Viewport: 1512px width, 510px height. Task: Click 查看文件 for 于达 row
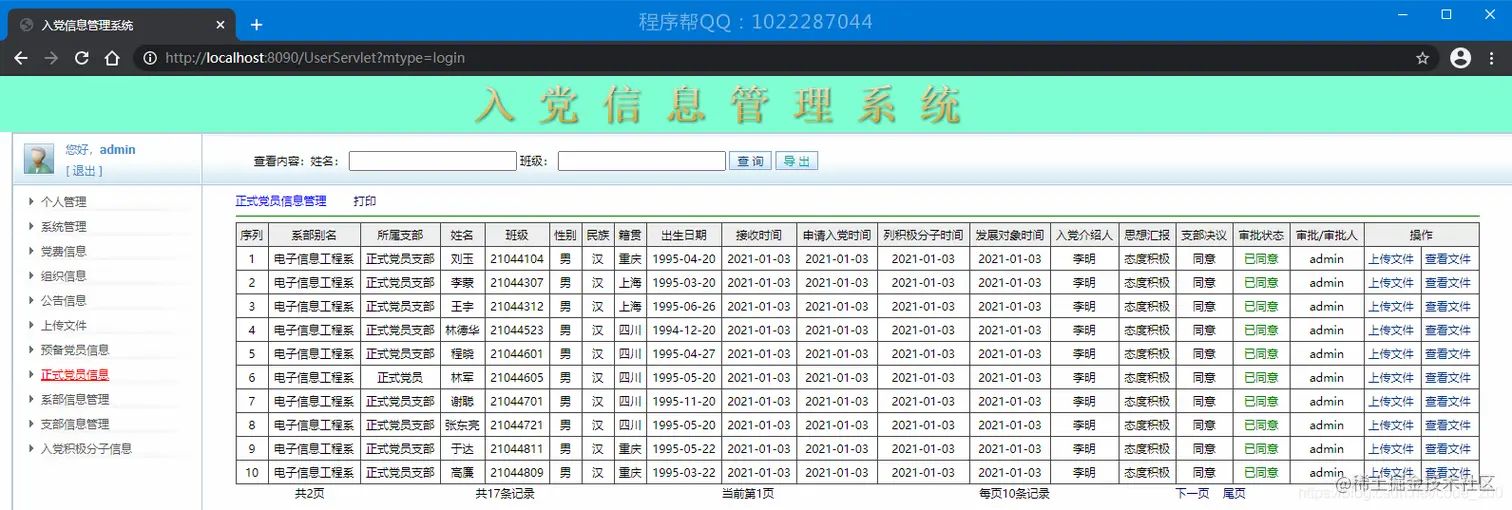pyautogui.click(x=1448, y=449)
